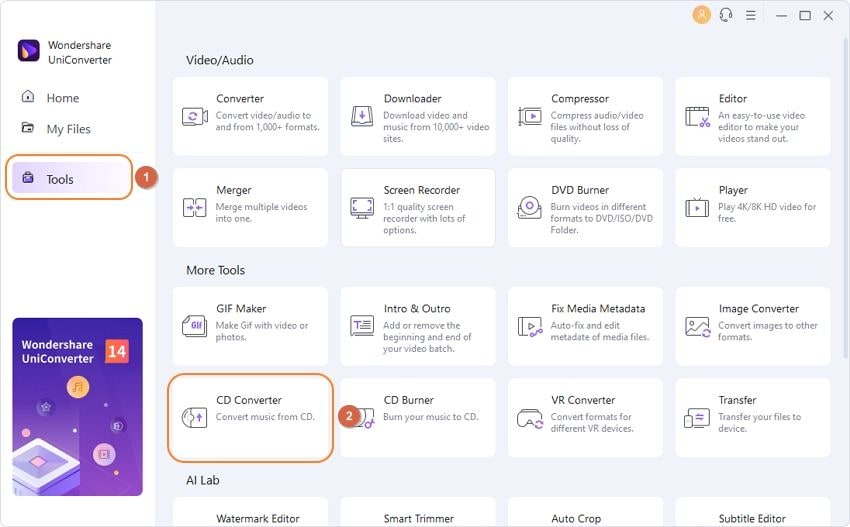Screen dimensions: 850x527
Task: Open the Intro & Outro title
Action: tap(417, 309)
